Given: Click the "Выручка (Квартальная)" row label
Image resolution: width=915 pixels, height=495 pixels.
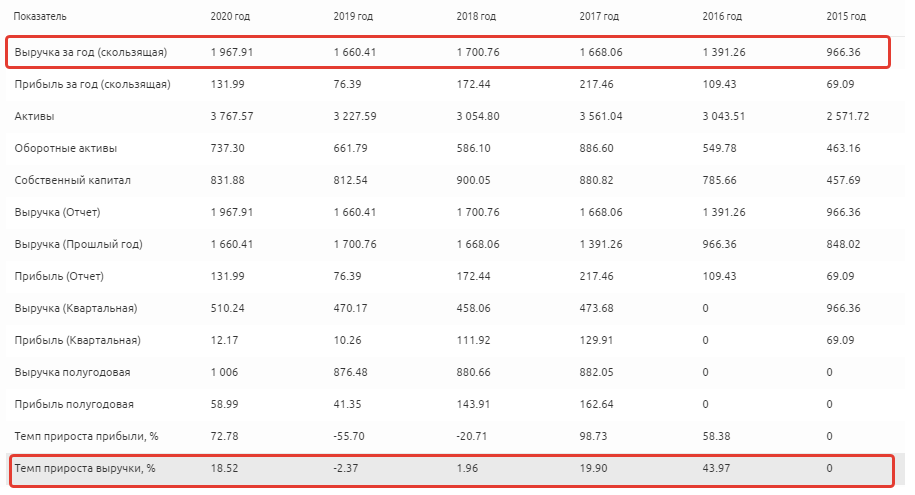Looking at the screenshot, I should pyautogui.click(x=75, y=308).
